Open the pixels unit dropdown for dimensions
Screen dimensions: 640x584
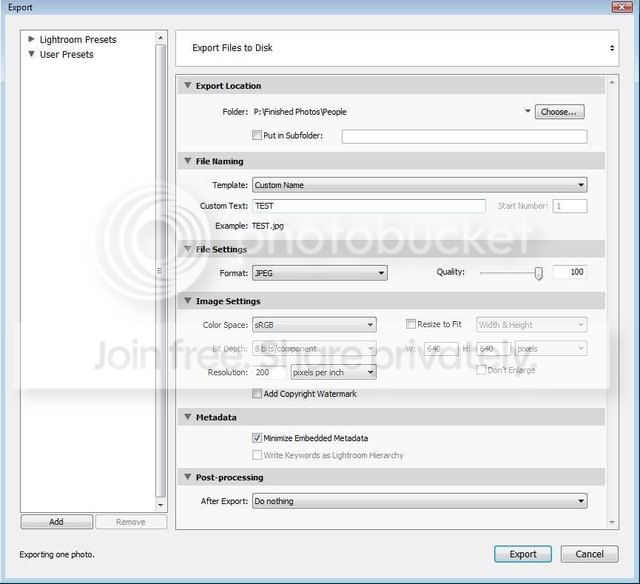point(551,349)
